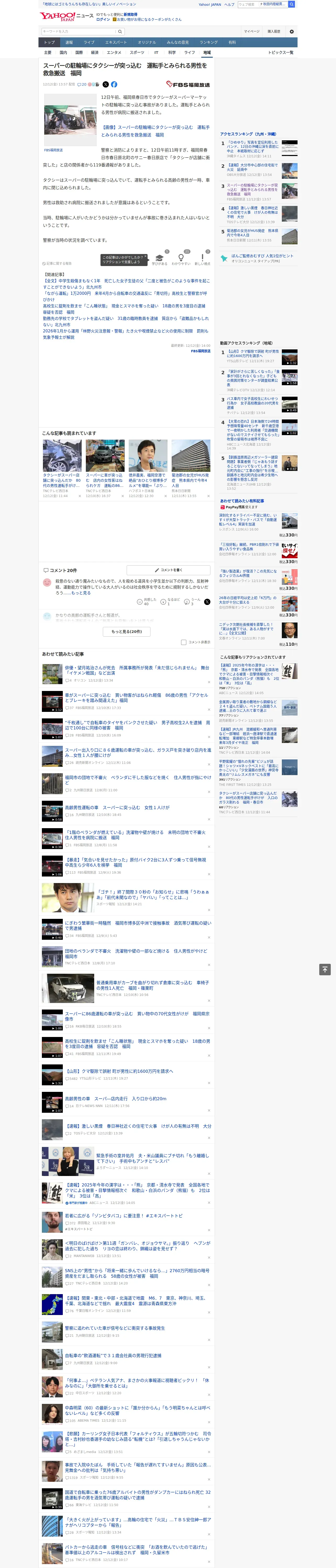
Task: Click 共感した smiley reaction on comment
Action: point(146,602)
